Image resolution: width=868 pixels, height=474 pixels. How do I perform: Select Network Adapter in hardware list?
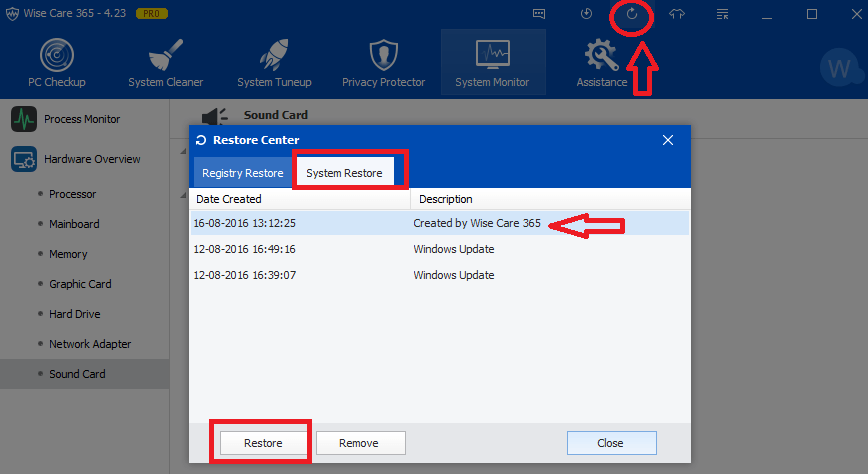[90, 344]
